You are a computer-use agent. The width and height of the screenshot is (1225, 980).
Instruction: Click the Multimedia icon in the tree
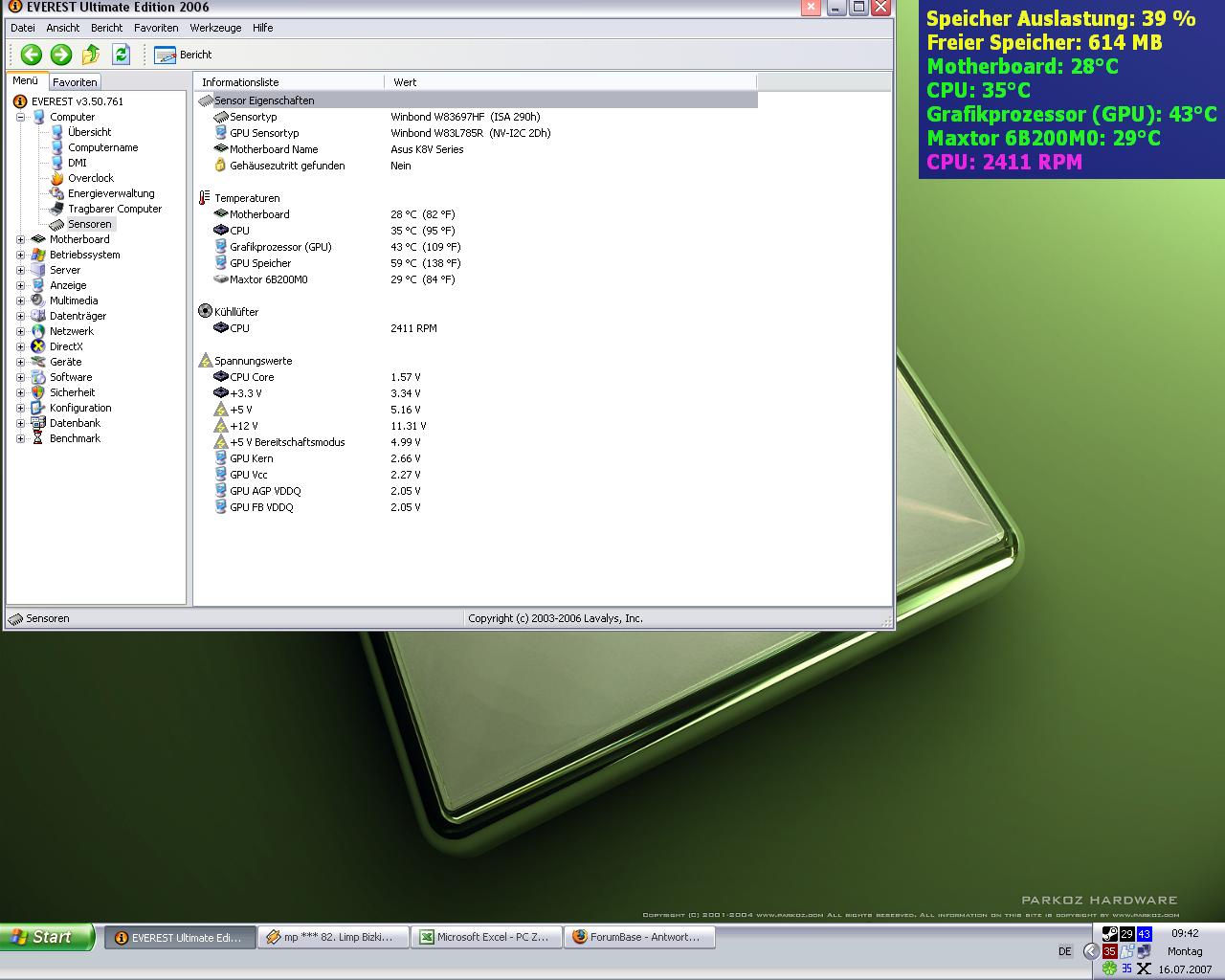38,301
